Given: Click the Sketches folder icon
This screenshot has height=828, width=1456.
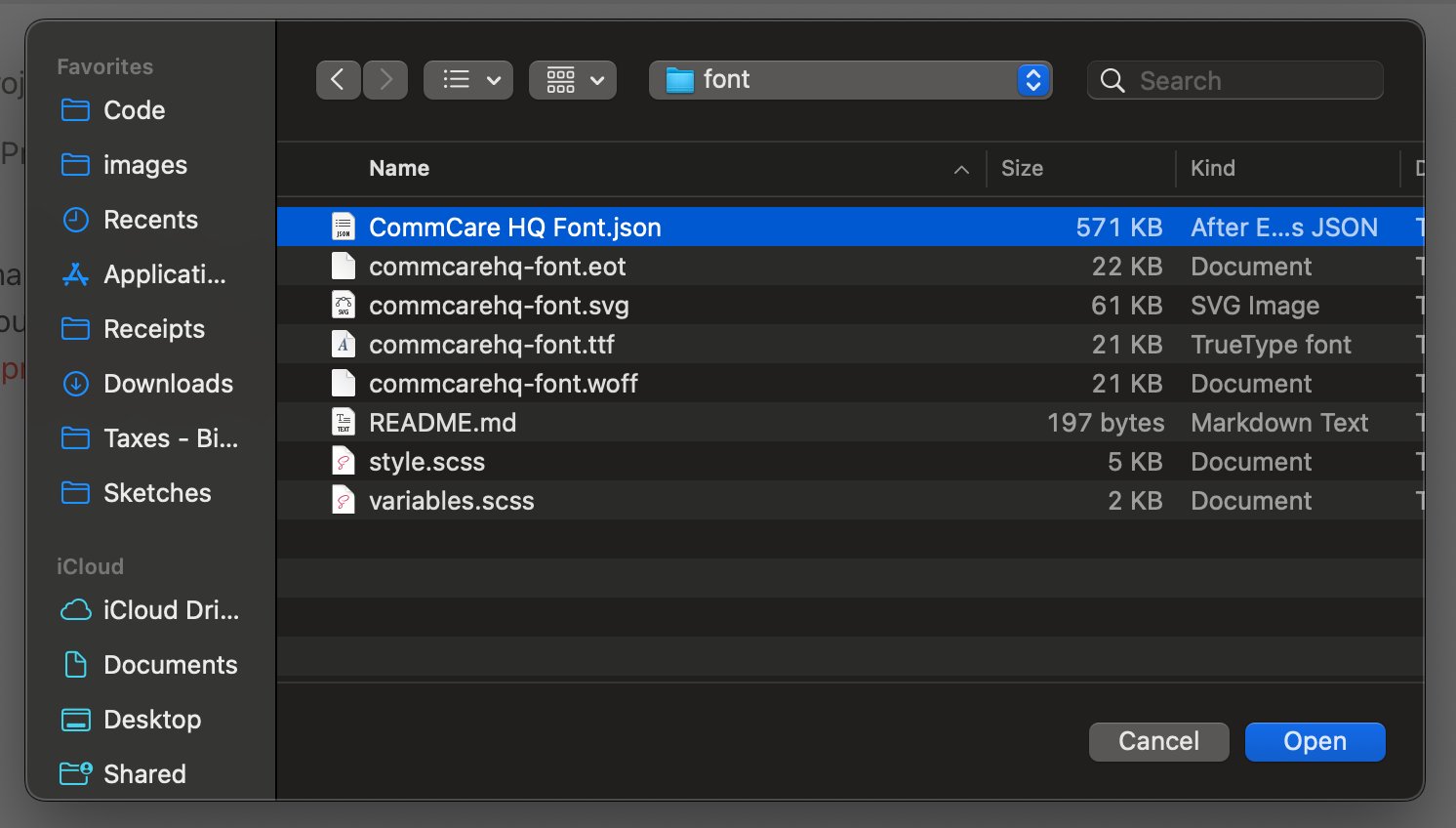Looking at the screenshot, I should tap(75, 493).
